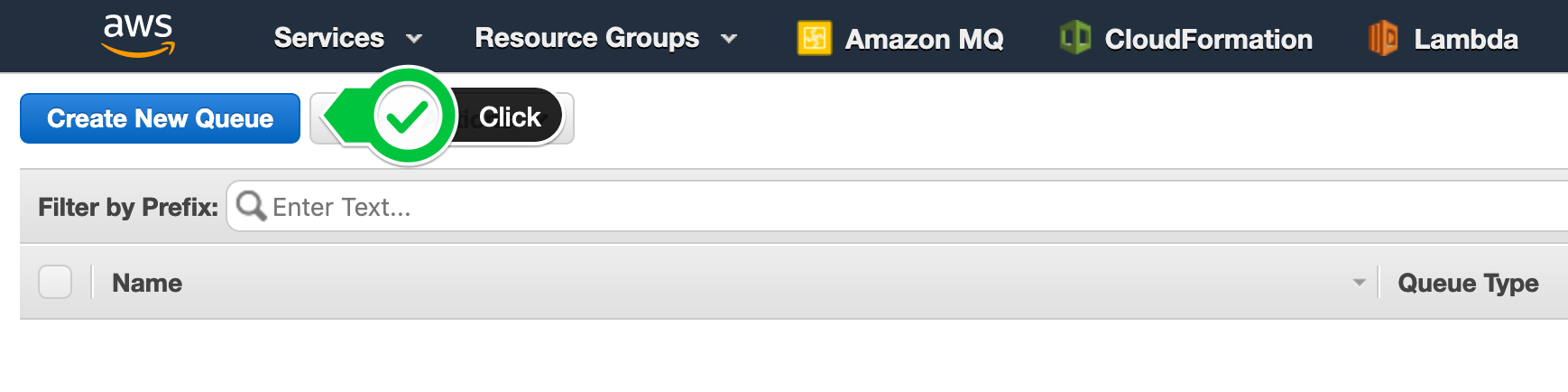Sort by the Name column header
1568x392 pixels.
[147, 283]
